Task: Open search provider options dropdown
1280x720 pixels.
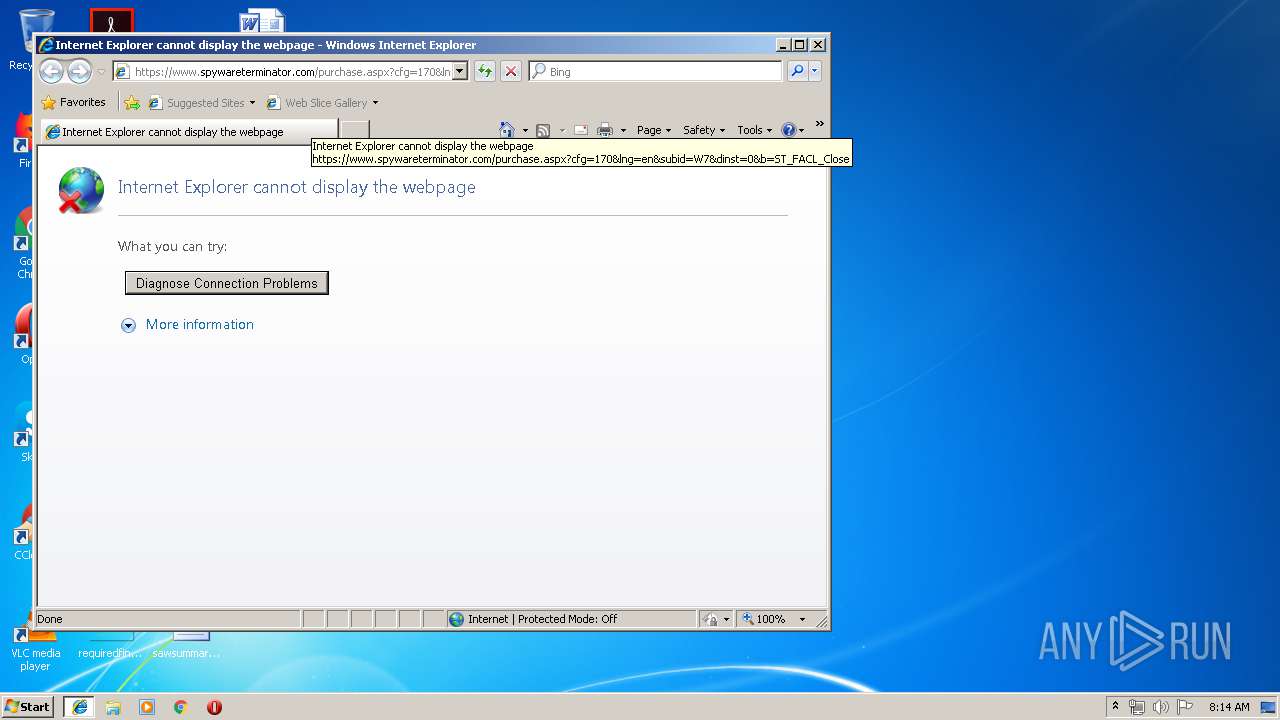Action: coord(815,71)
